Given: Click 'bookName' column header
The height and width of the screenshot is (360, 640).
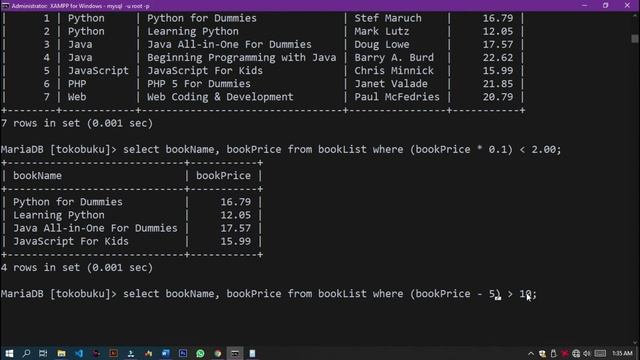Looking at the screenshot, I should pos(37,176).
